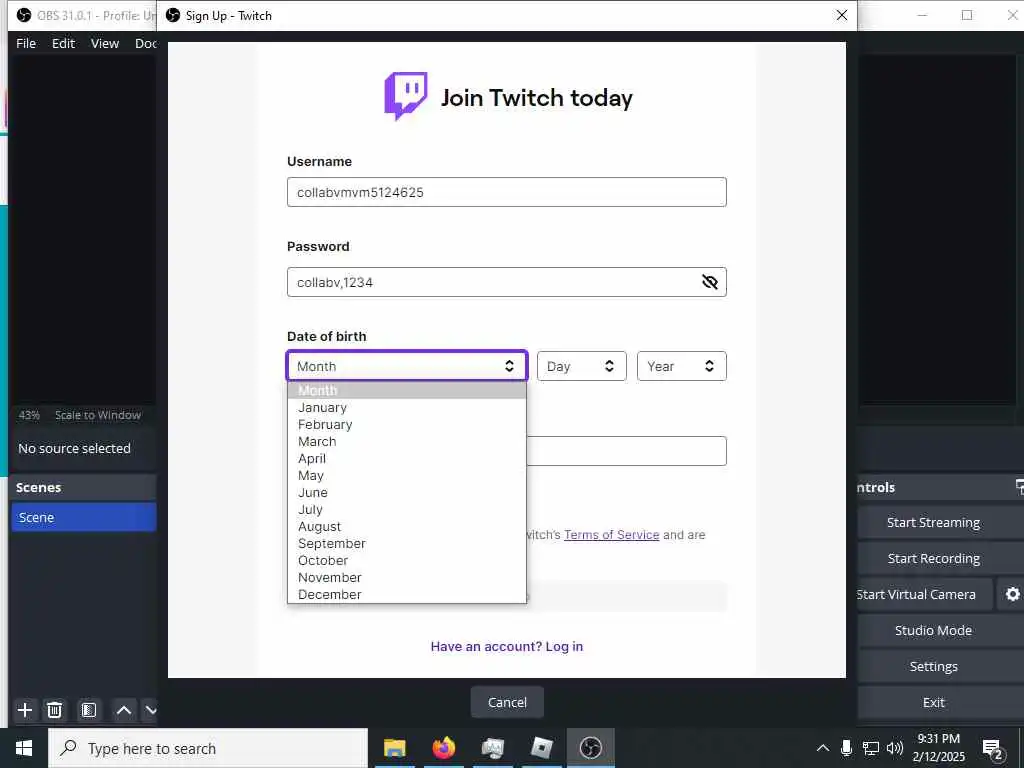This screenshot has height=768, width=1024.
Task: Click the Windows Start button
Action: point(24,748)
